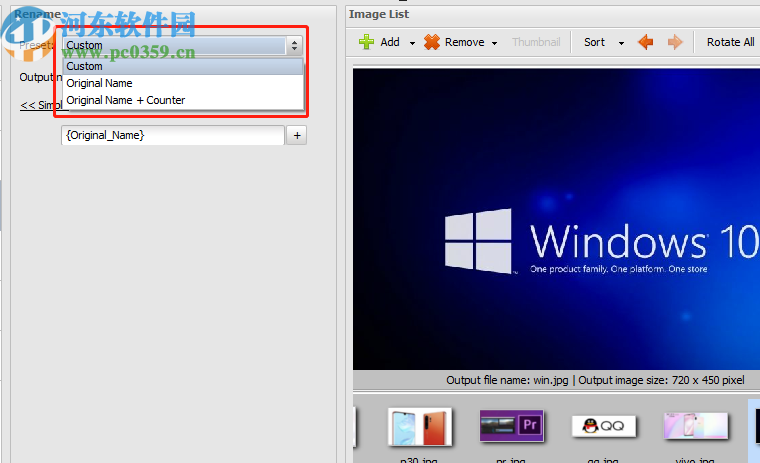Open the Preset combo box

(x=183, y=45)
